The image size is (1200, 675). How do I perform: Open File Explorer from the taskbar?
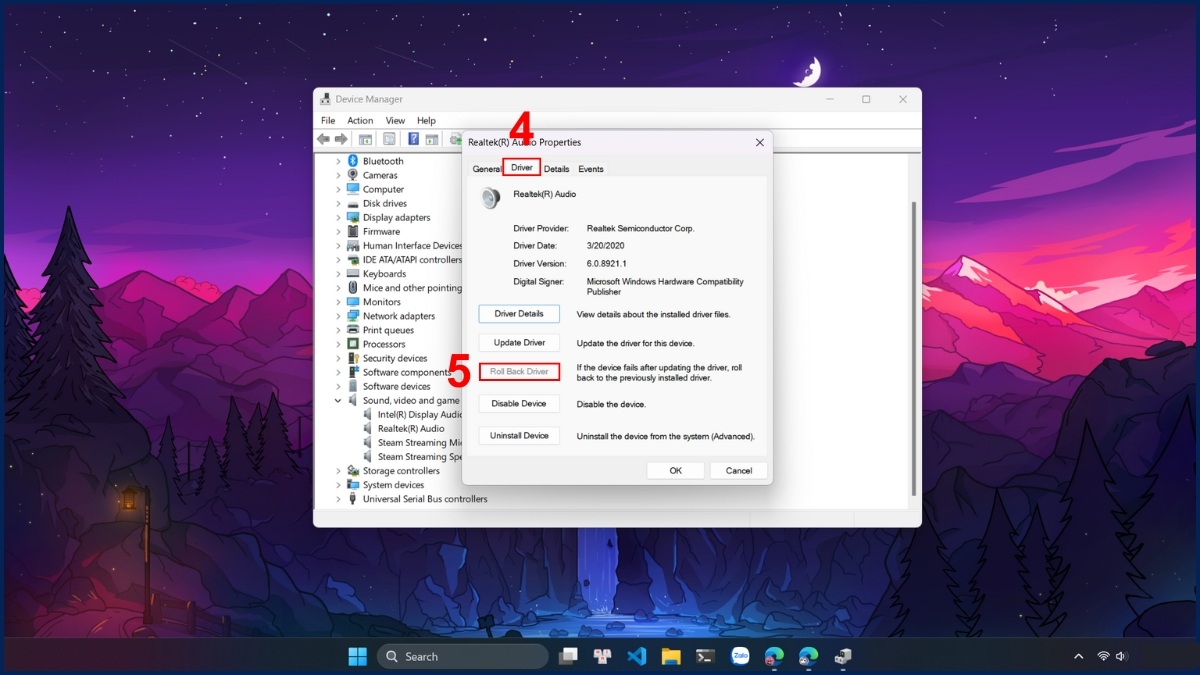pos(671,657)
